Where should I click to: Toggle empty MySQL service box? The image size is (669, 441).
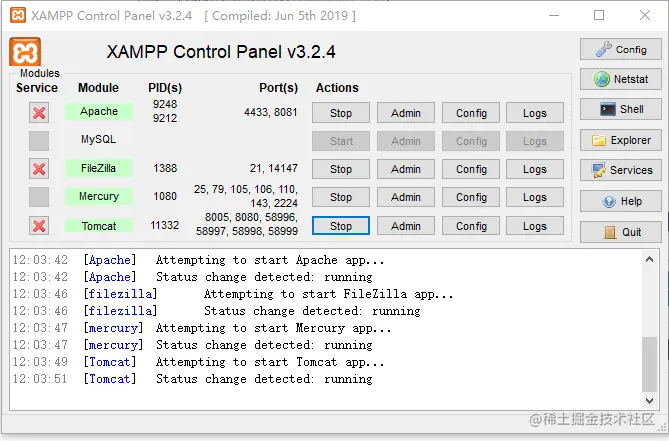point(39,141)
